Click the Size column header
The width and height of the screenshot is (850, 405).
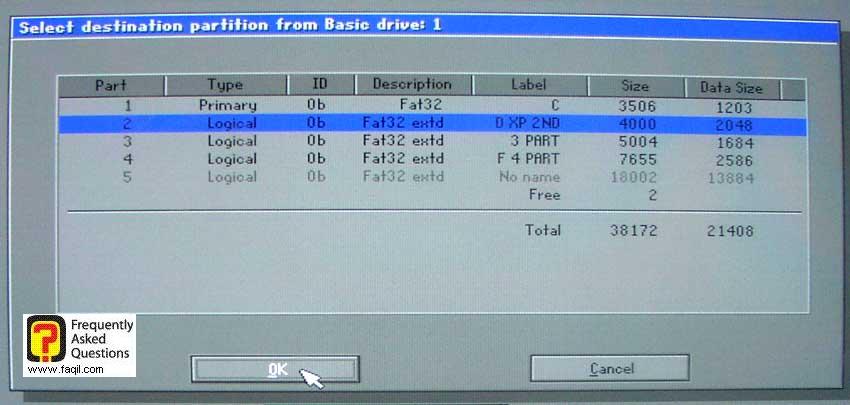635,87
